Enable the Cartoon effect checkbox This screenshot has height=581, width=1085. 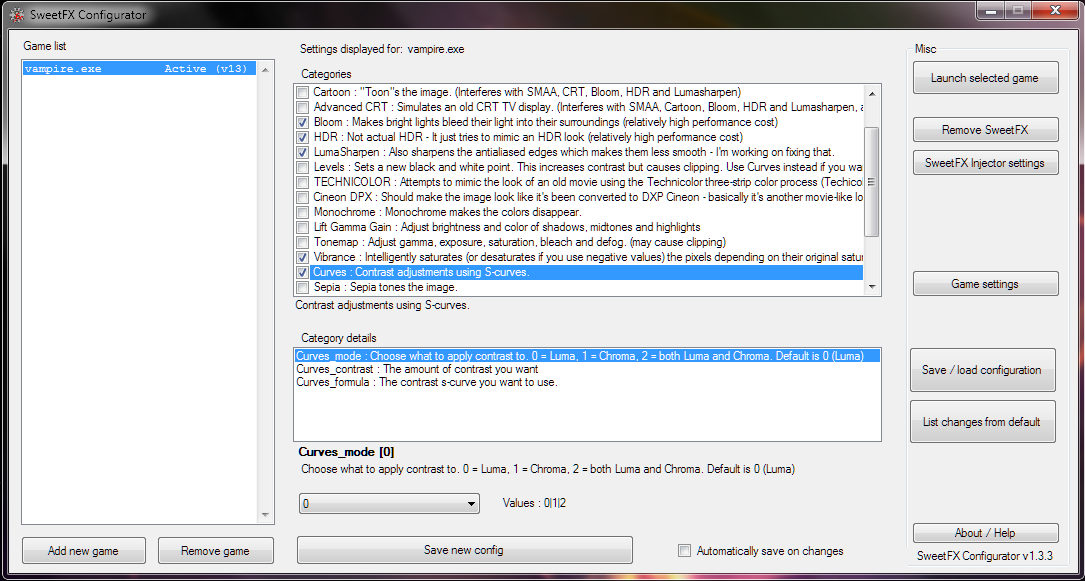tap(302, 92)
